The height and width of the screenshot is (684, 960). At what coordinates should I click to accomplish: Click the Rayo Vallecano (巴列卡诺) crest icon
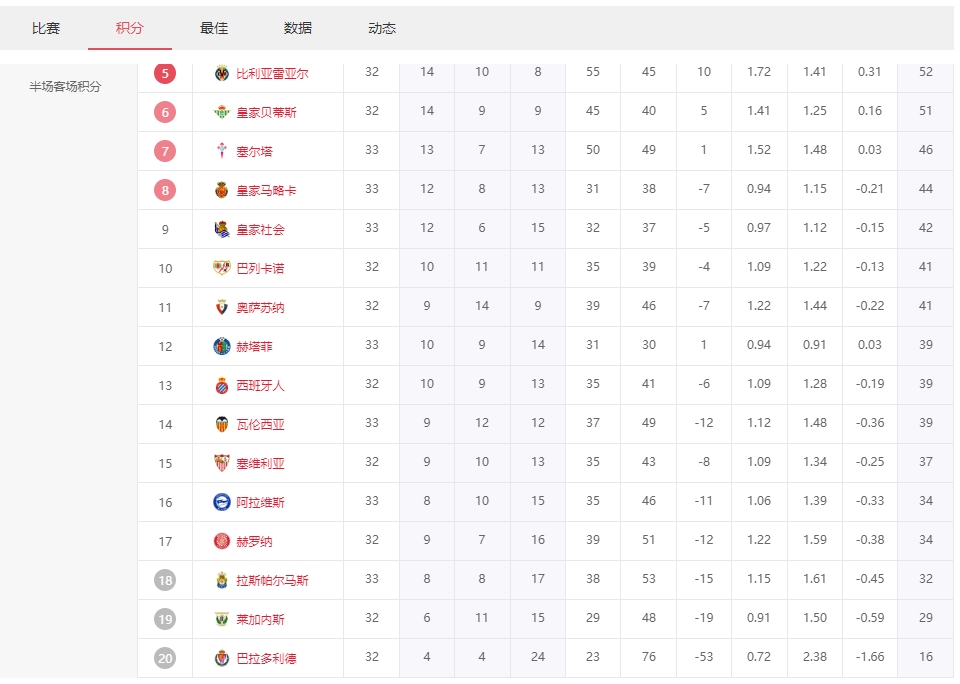pyautogui.click(x=222, y=268)
